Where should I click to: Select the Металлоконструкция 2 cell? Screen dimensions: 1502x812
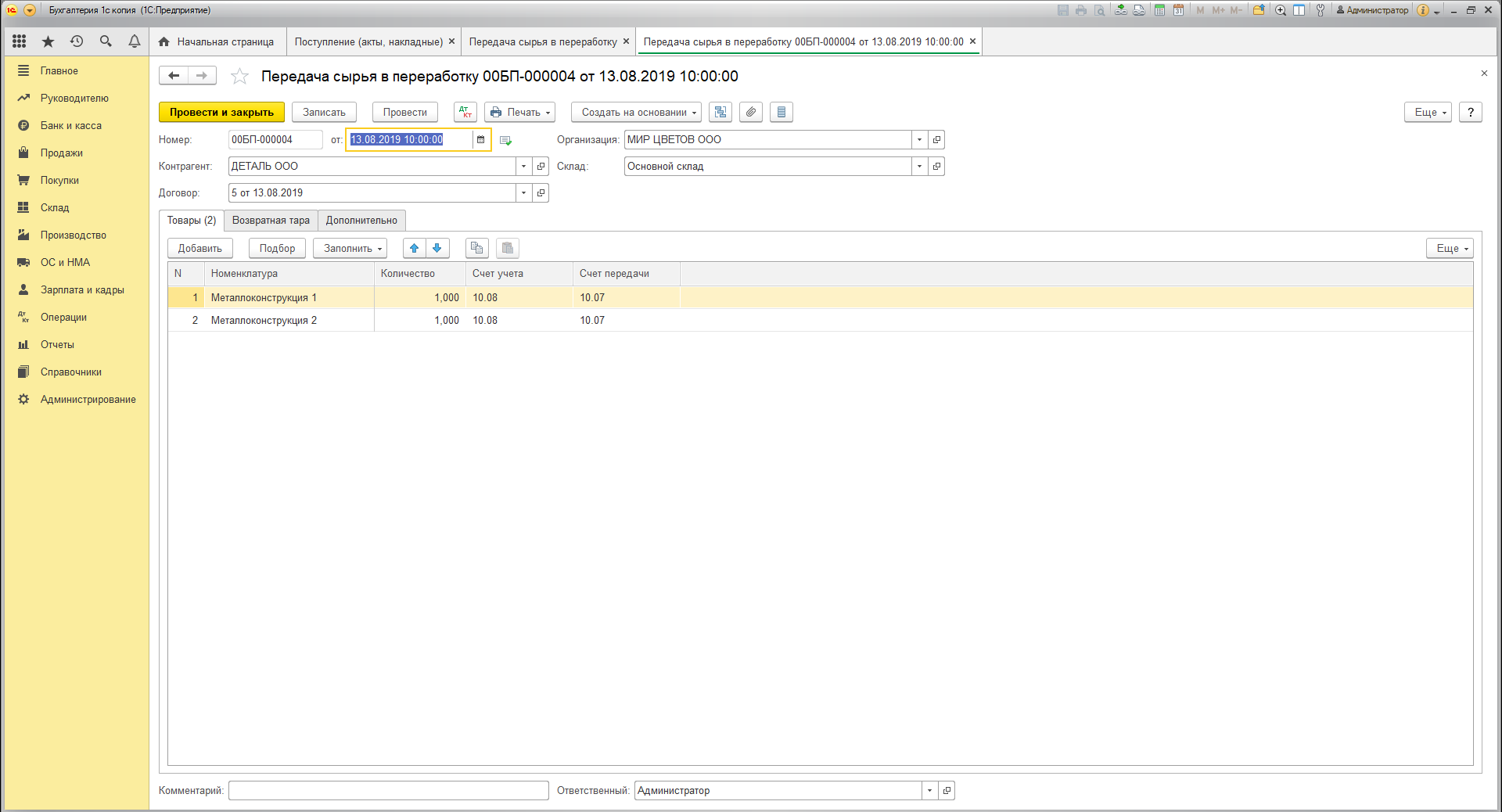(289, 321)
